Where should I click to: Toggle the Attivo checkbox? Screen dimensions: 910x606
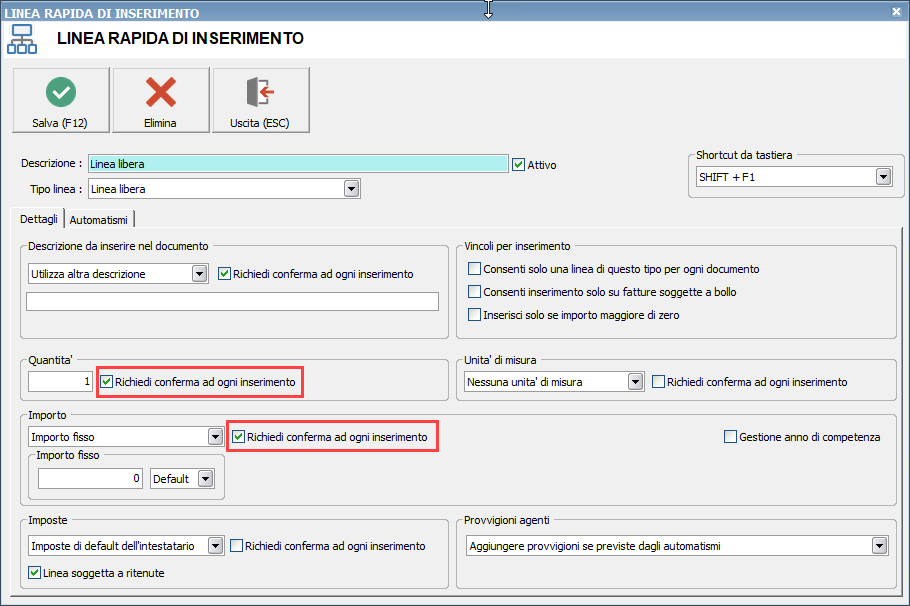click(x=519, y=165)
